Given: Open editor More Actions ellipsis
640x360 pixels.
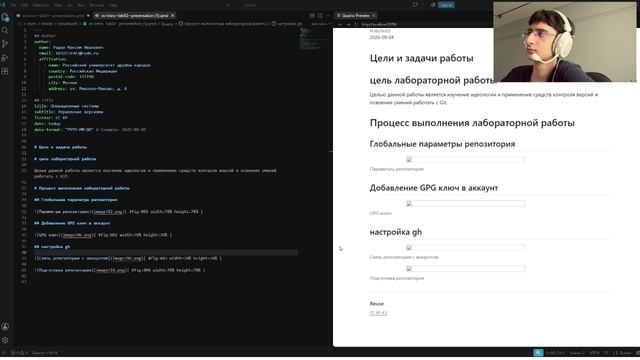Looking at the screenshot, I should [328, 16].
